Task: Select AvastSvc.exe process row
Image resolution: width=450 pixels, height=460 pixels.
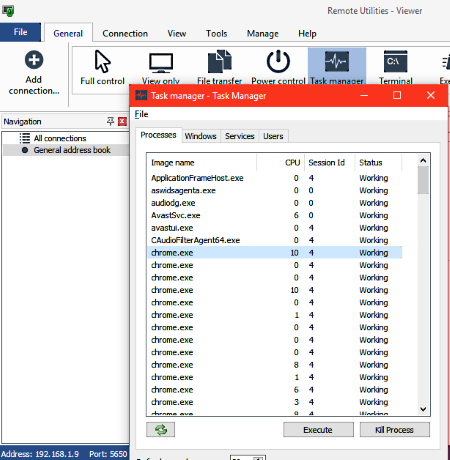Action: [x=274, y=215]
